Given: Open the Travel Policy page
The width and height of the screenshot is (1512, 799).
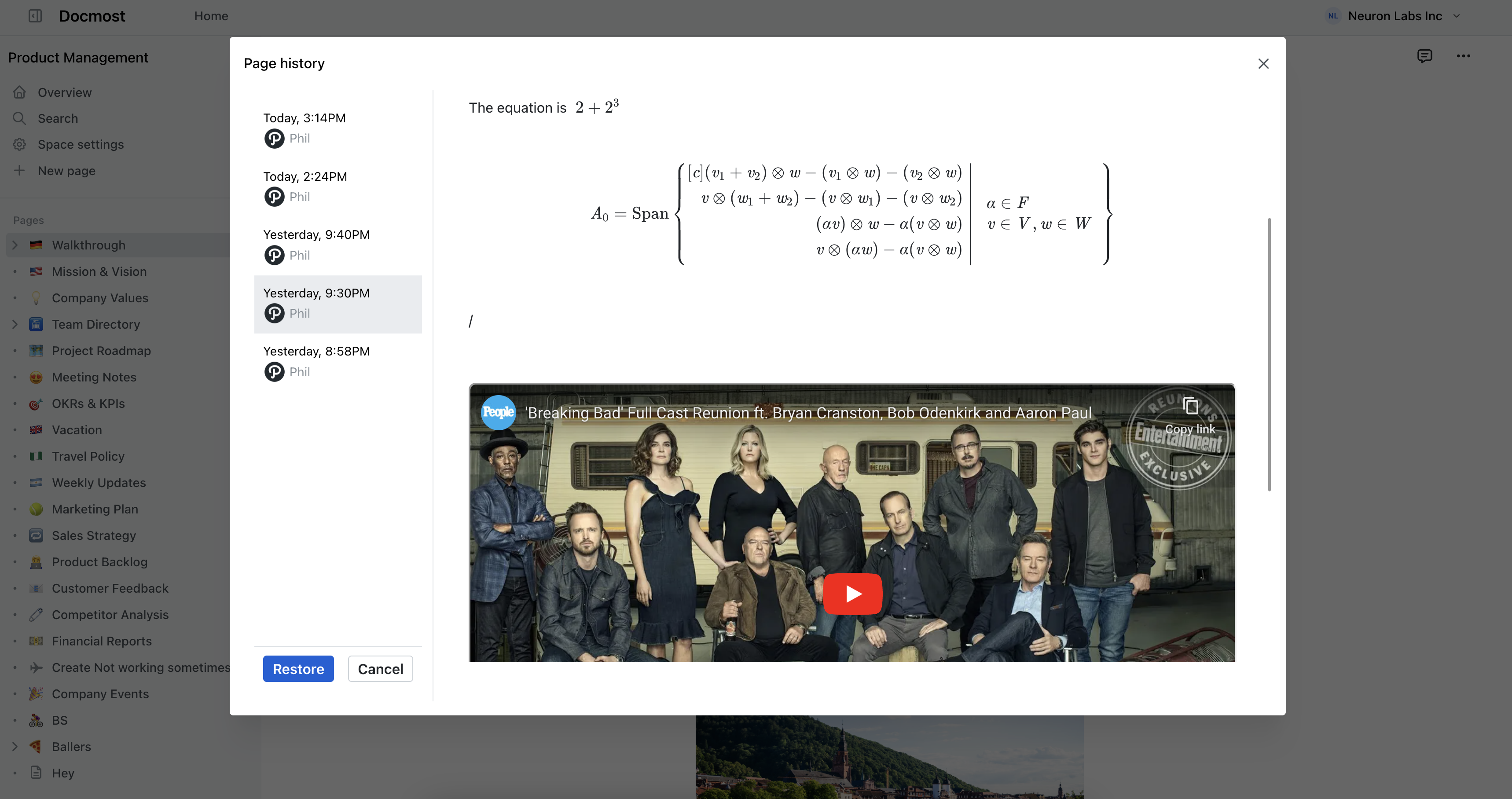Looking at the screenshot, I should (x=88, y=456).
